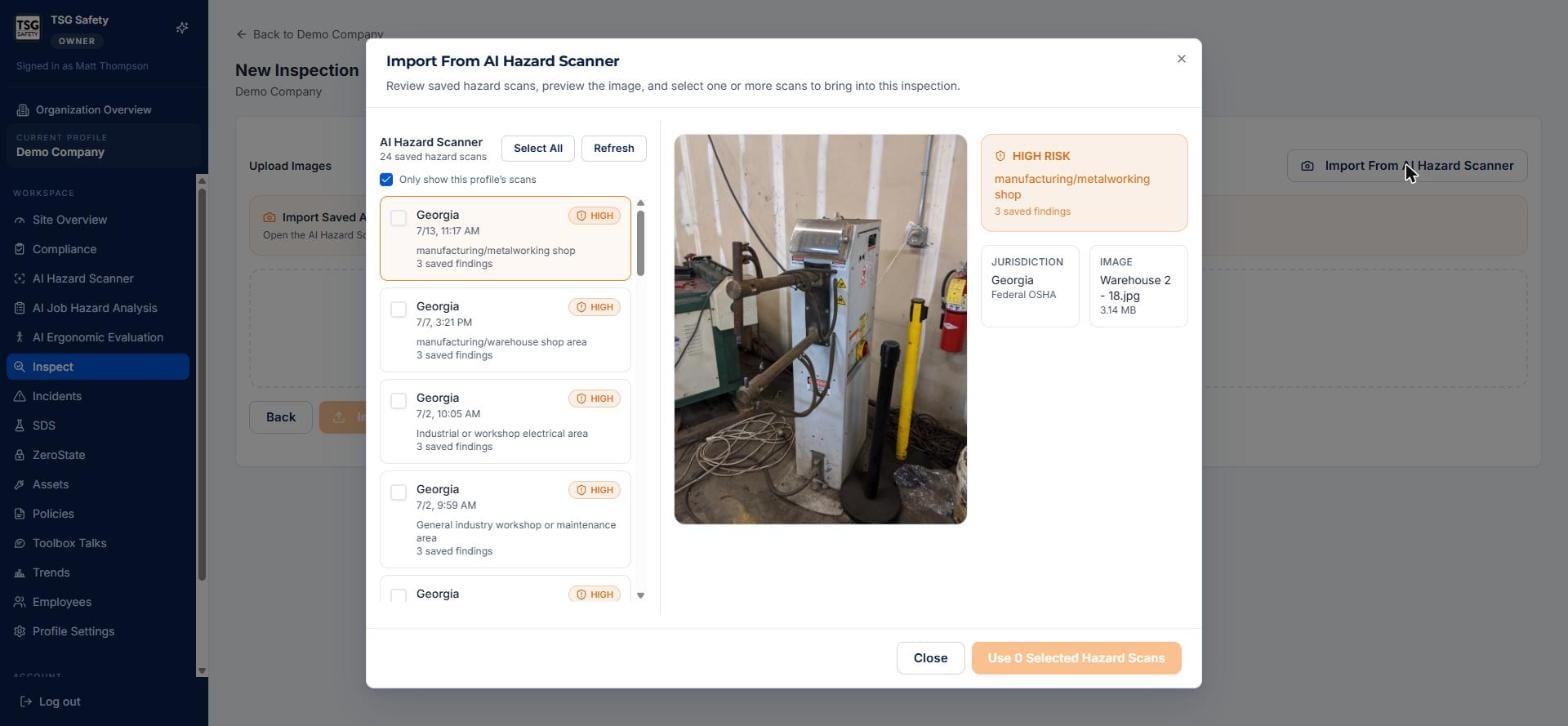Viewport: 1568px width, 726px height.
Task: Click the Compliance clipboard icon
Action: [x=20, y=249]
